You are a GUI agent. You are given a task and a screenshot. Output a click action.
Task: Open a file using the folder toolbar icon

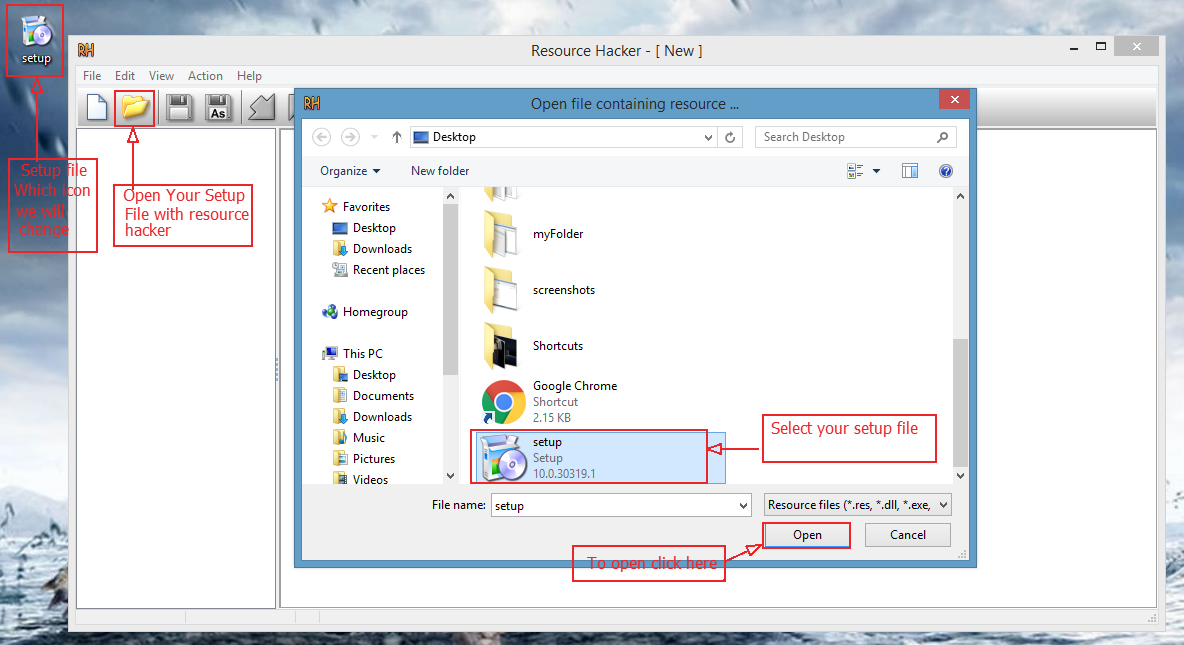click(x=134, y=108)
